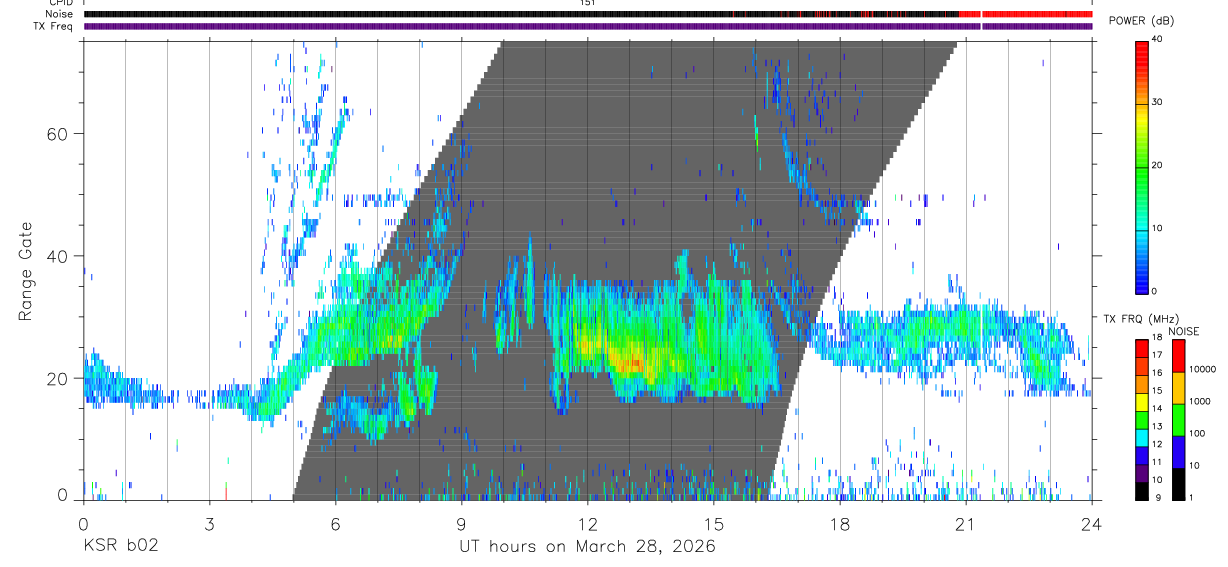The height and width of the screenshot is (567, 1228).
Task: Click the 20 tick on the power colorbar
Action: coord(1158,165)
